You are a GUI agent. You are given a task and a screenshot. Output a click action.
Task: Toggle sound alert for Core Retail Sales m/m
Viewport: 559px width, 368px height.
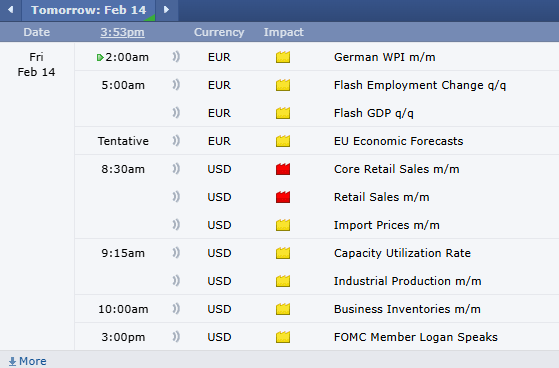coord(176,169)
